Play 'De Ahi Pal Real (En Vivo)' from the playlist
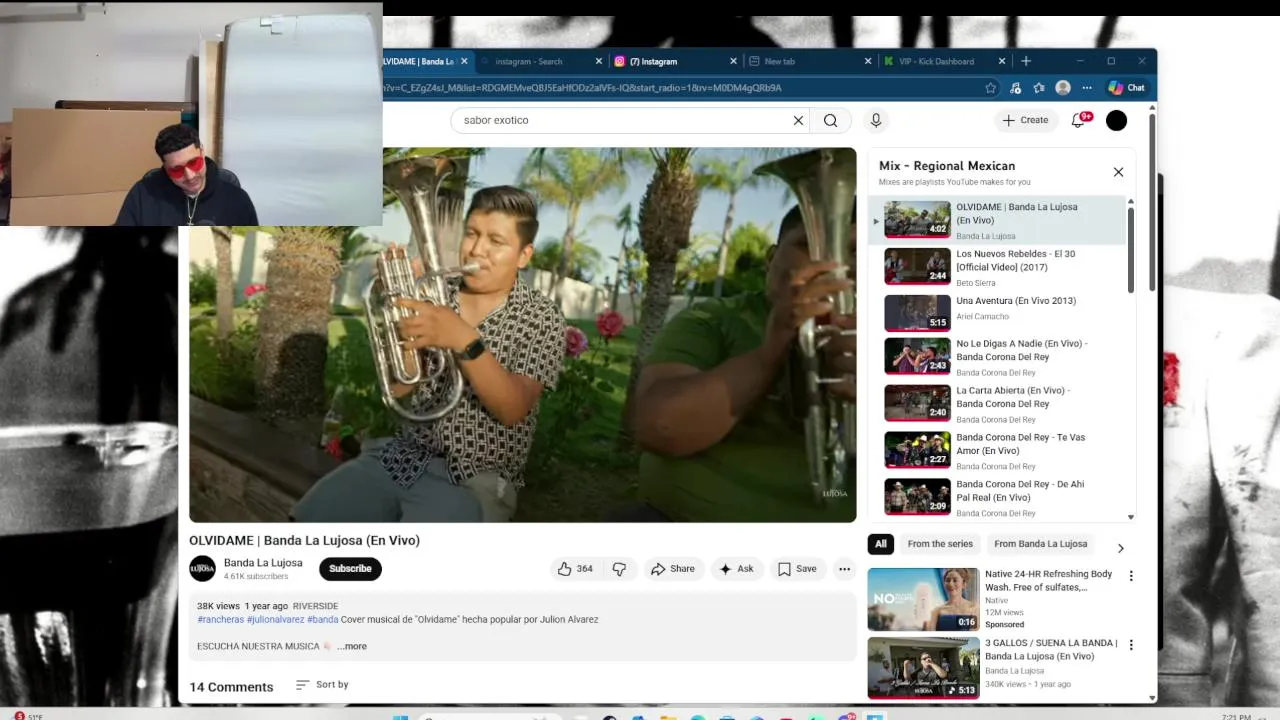Viewport: 1280px width, 720px height. [1000, 497]
